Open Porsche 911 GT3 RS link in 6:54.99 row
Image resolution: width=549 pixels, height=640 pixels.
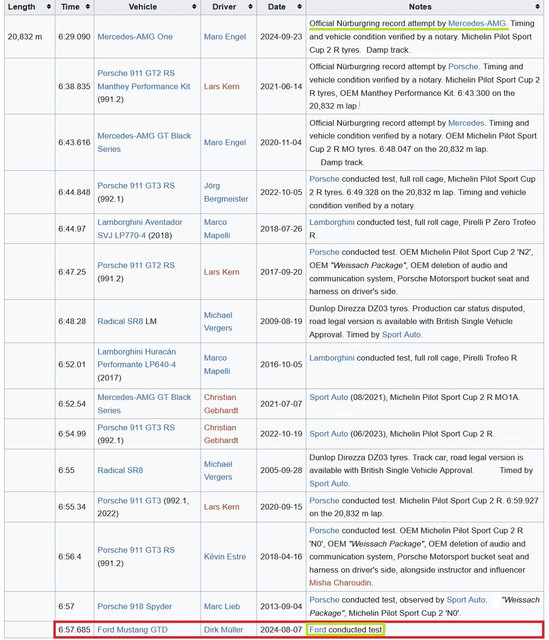[136, 427]
